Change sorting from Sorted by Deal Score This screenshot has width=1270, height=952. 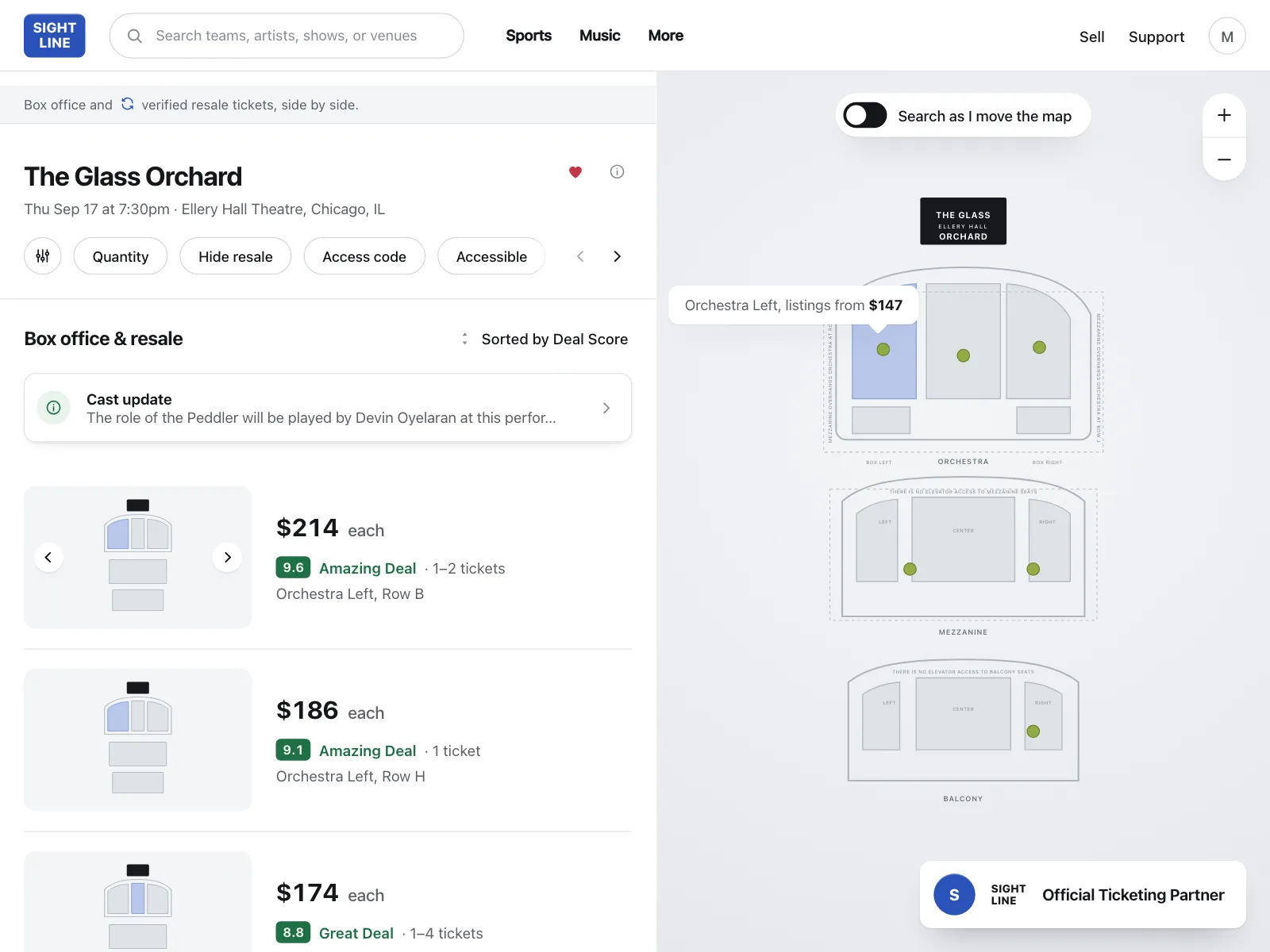point(545,339)
